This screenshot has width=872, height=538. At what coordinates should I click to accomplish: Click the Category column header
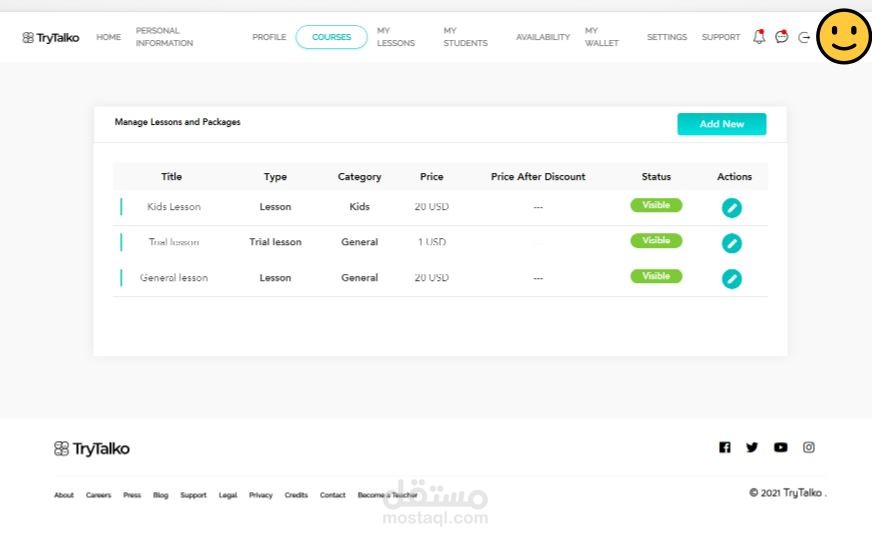[359, 176]
